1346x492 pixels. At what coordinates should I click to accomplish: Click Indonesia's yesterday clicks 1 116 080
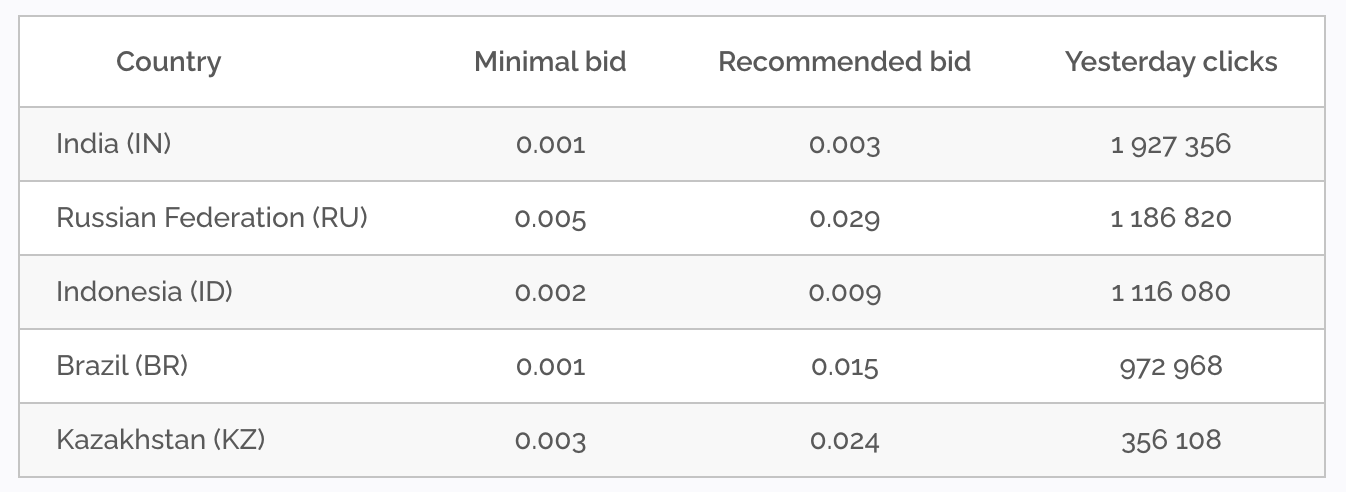[x=1170, y=293]
